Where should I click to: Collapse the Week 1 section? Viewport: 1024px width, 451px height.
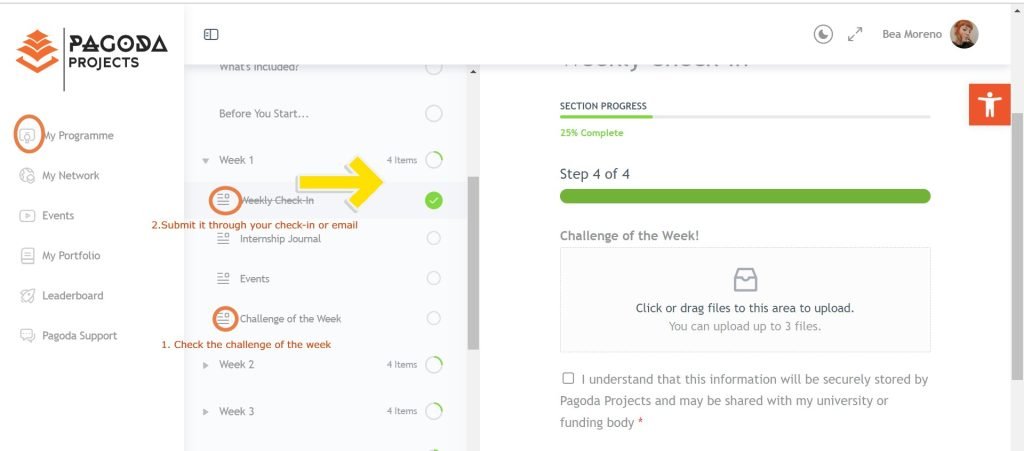pyautogui.click(x=206, y=161)
